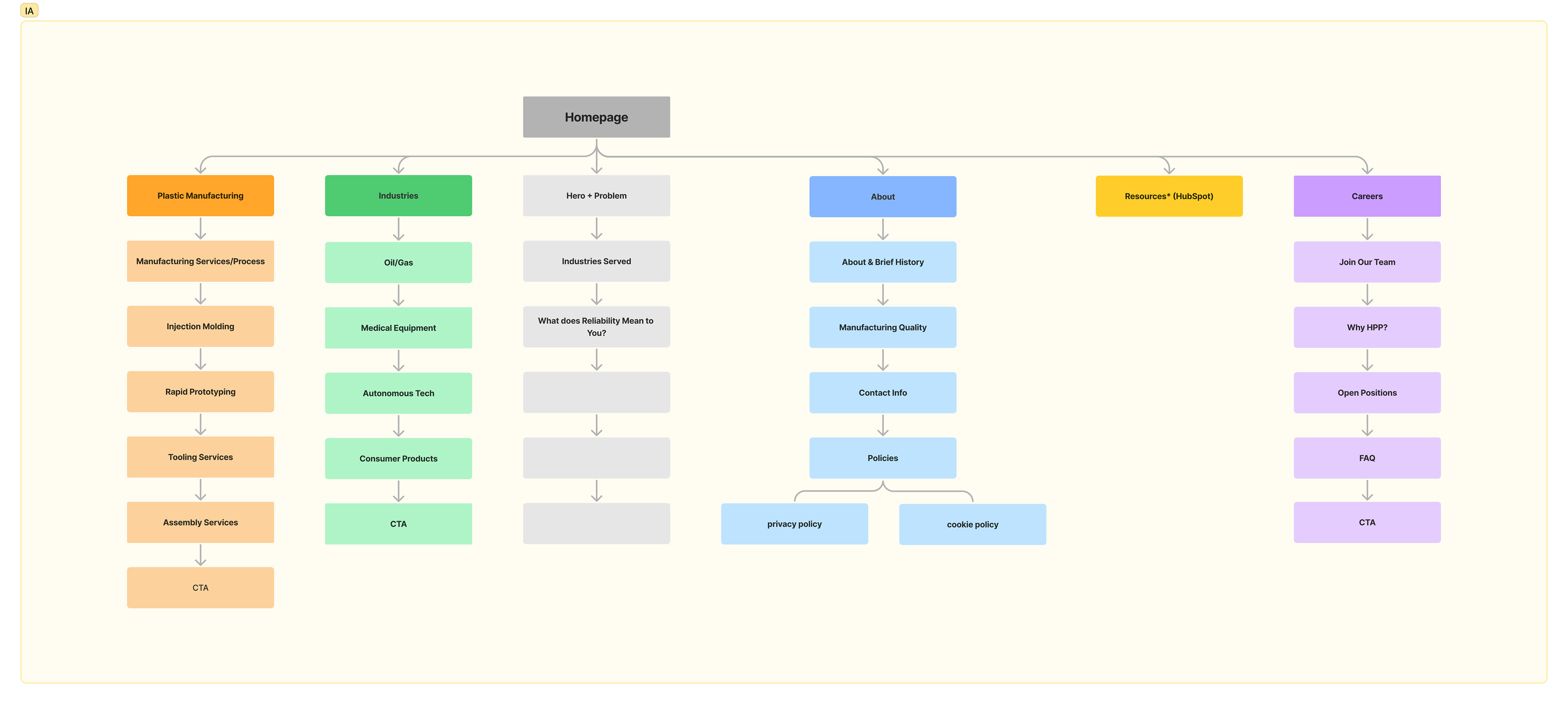Click the IA section label
The image size is (1568, 704).
(x=29, y=11)
